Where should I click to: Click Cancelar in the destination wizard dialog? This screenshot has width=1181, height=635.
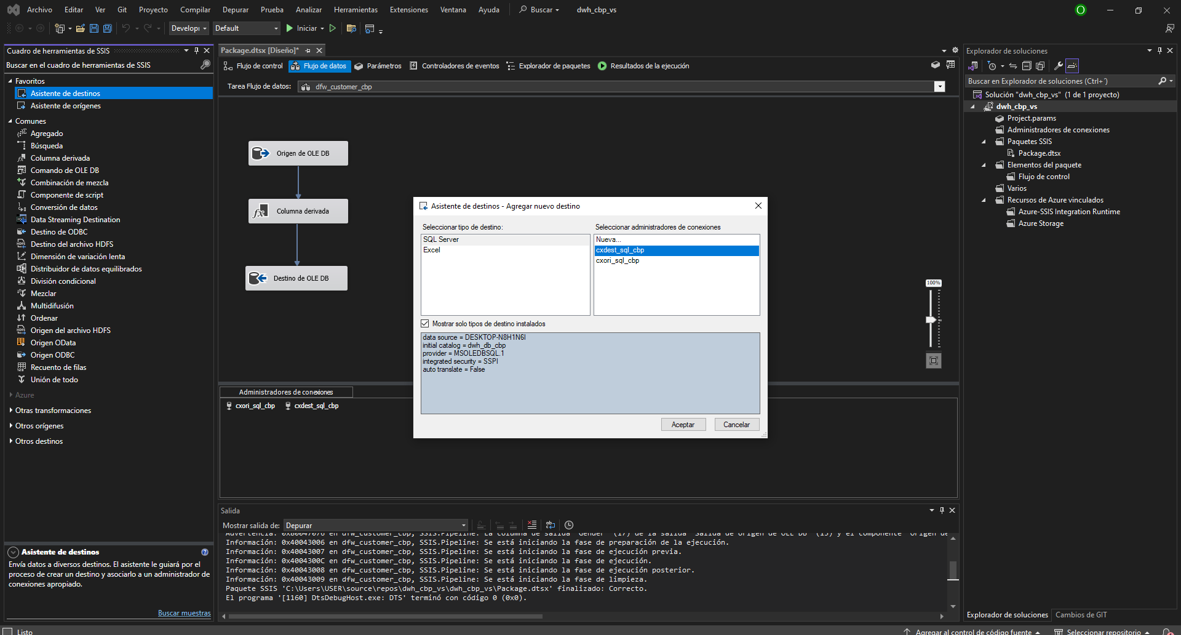pos(736,425)
